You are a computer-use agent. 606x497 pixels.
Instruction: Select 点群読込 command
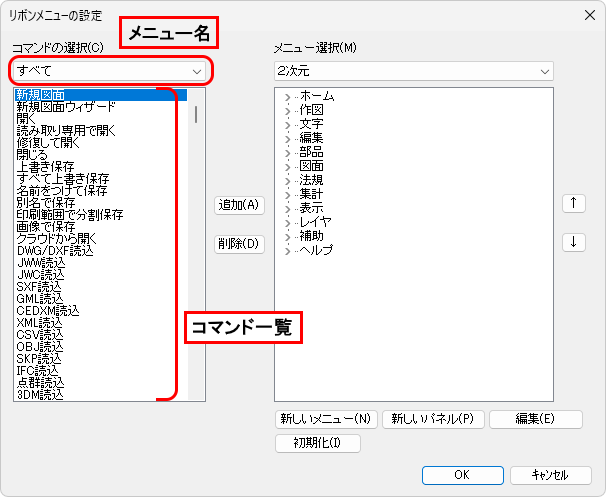point(100,383)
